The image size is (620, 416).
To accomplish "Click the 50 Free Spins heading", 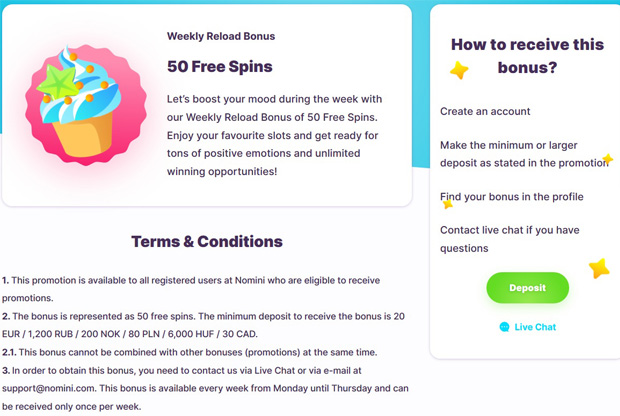I will point(219,66).
